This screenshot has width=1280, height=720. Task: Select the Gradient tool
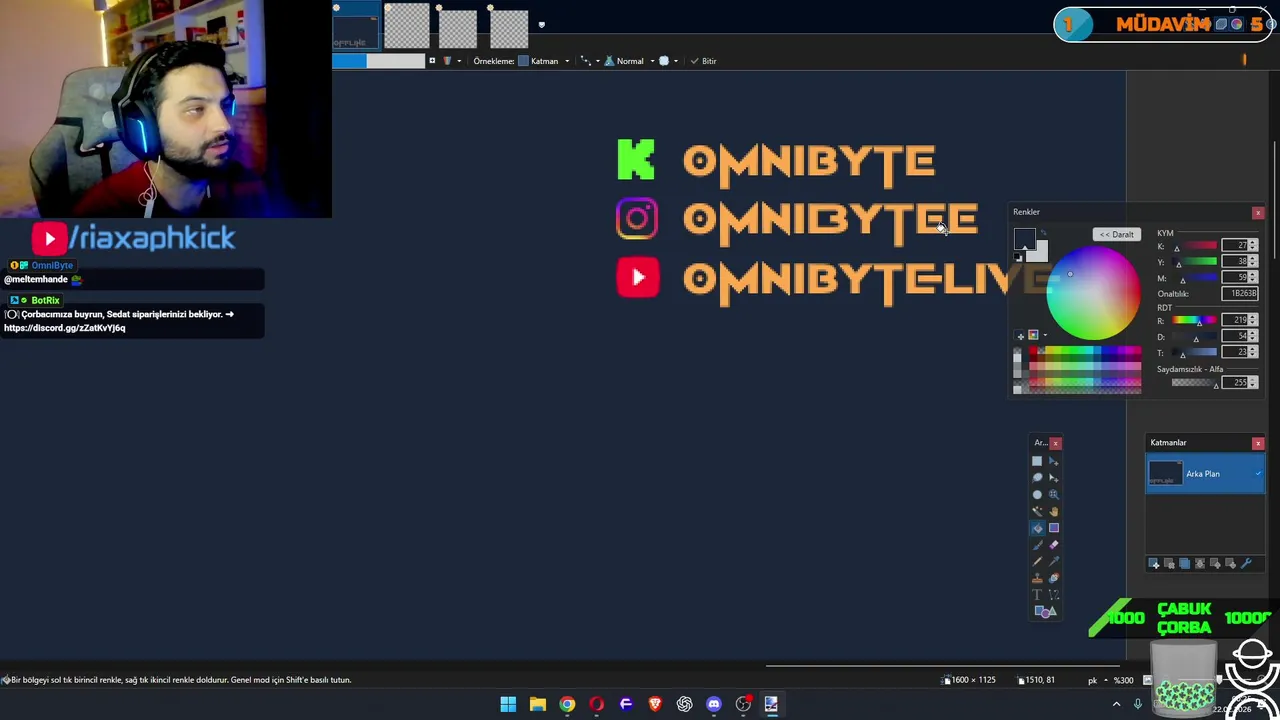pos(1053,528)
